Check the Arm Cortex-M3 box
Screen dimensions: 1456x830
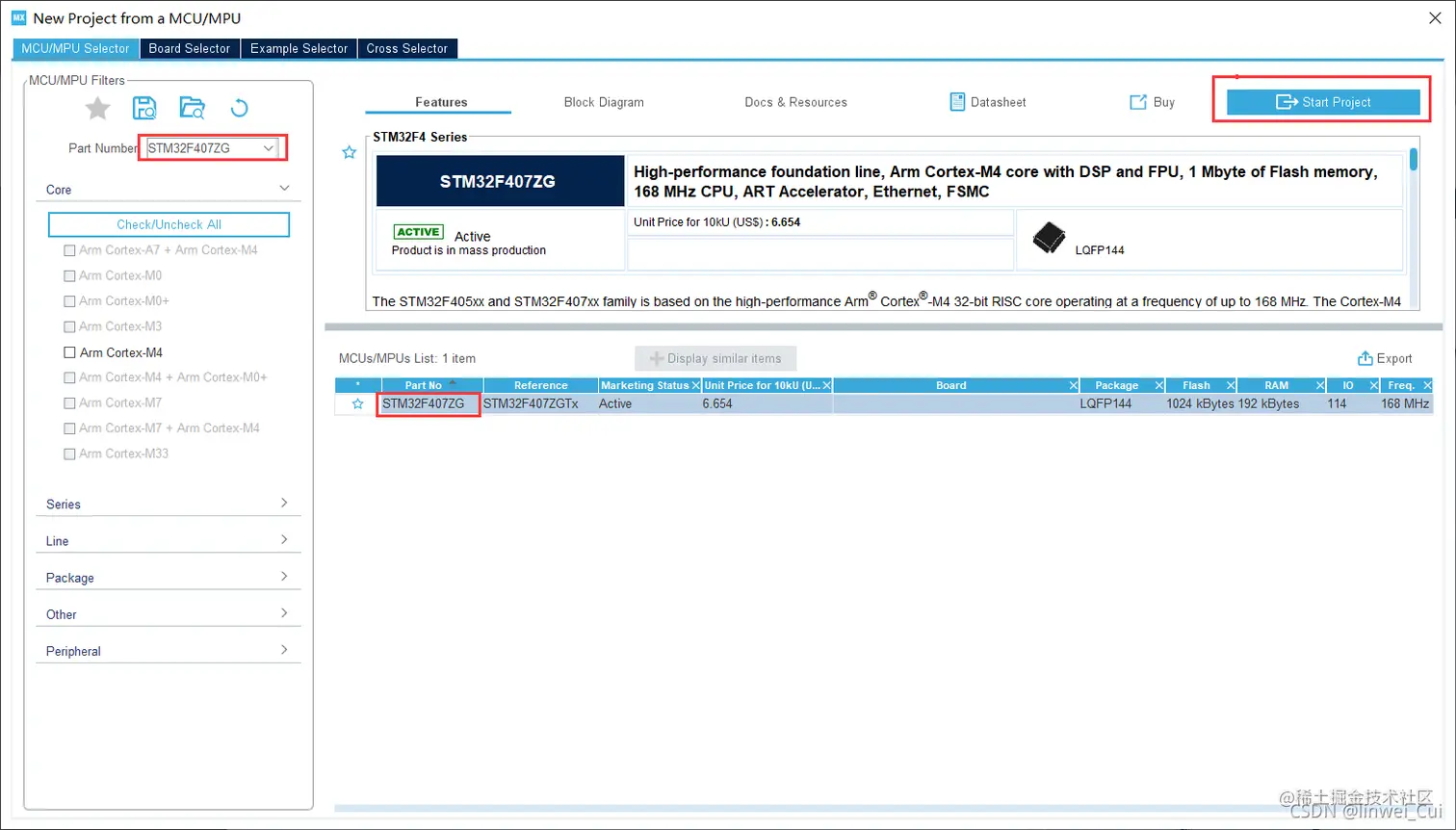click(69, 326)
